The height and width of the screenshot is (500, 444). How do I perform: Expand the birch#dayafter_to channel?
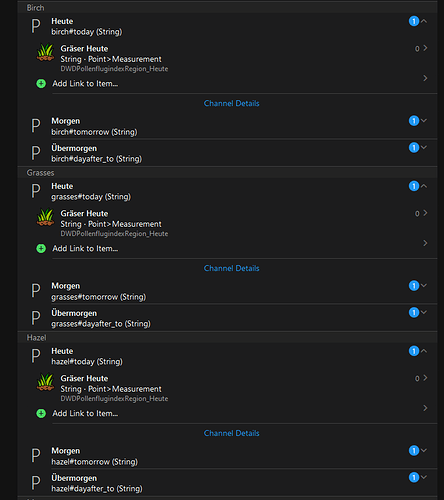point(424,147)
